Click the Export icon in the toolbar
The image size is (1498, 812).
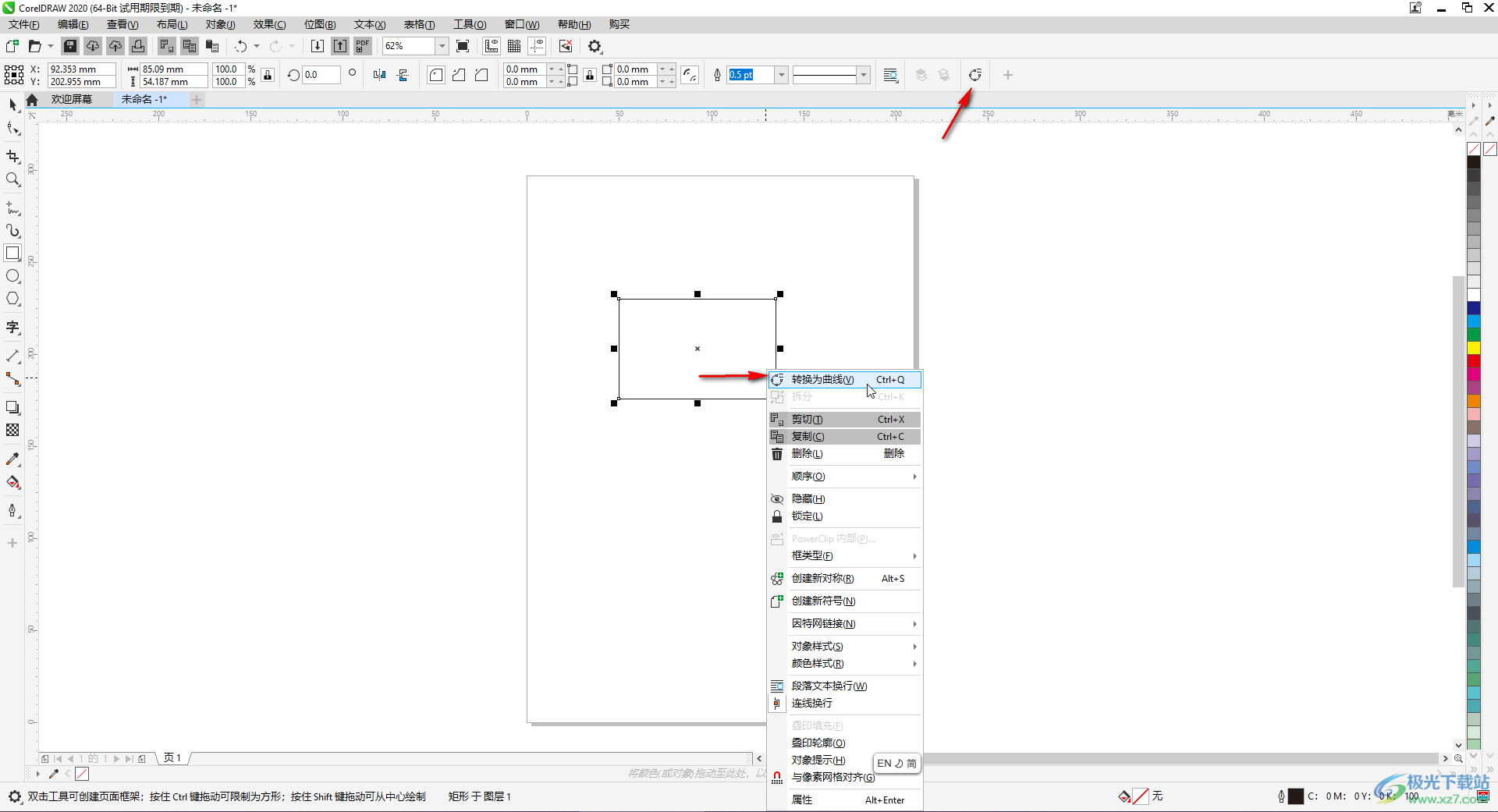[340, 46]
